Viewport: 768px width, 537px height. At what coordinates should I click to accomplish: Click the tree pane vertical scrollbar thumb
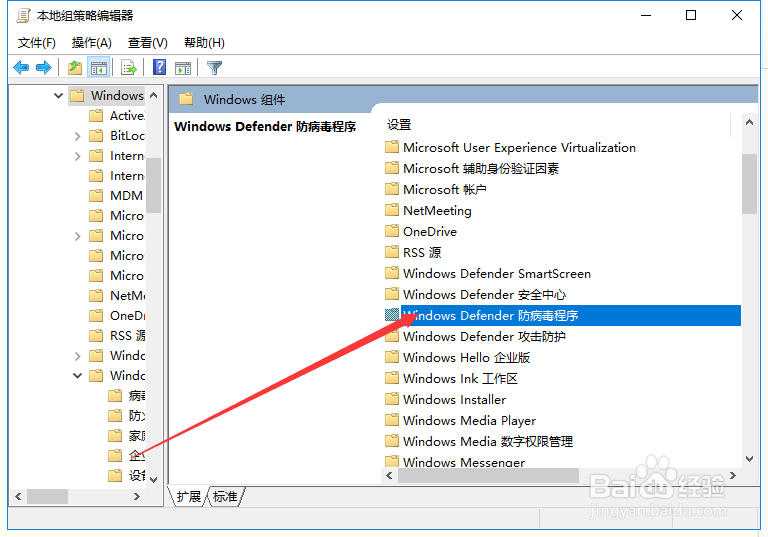point(153,185)
